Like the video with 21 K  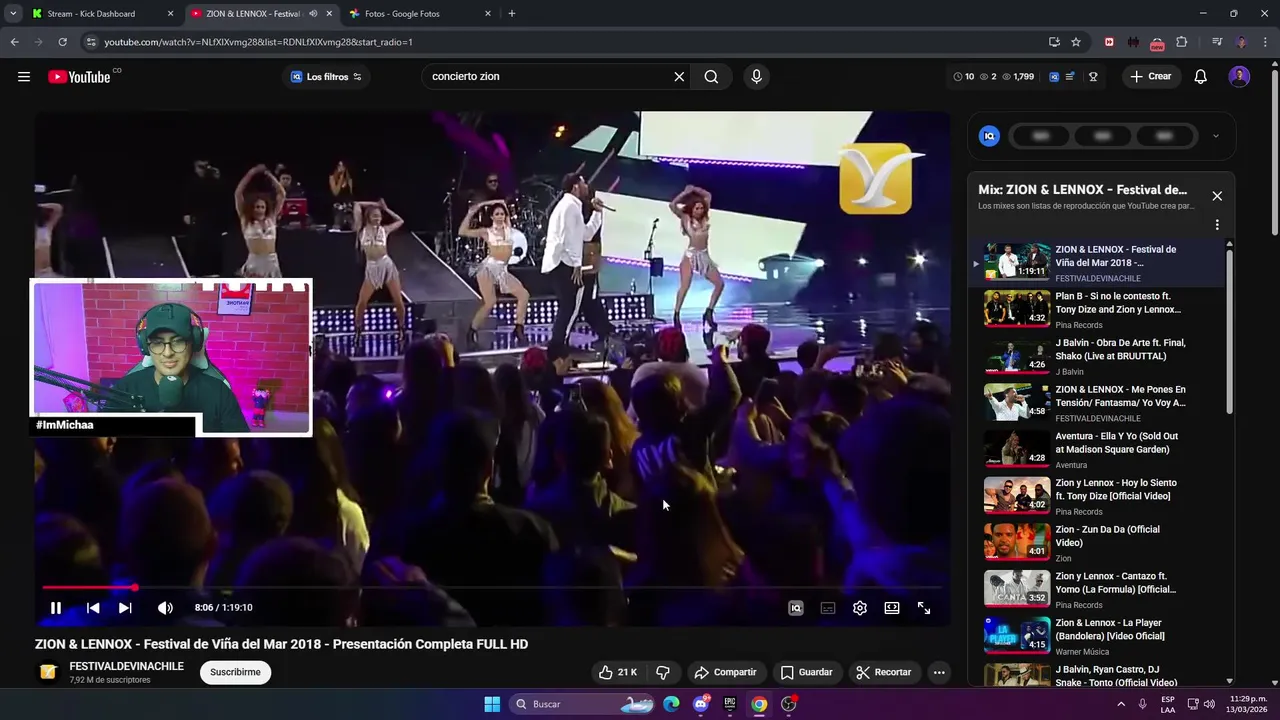click(617, 672)
